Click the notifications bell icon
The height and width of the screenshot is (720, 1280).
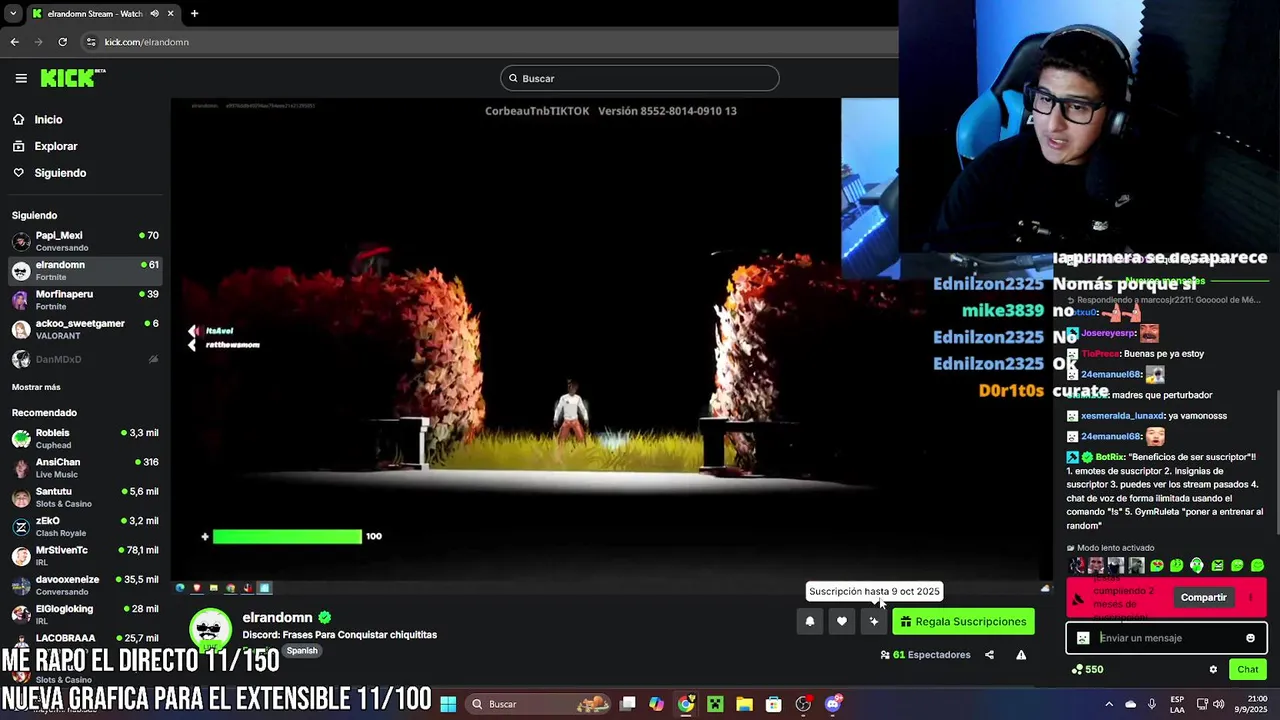pos(810,621)
